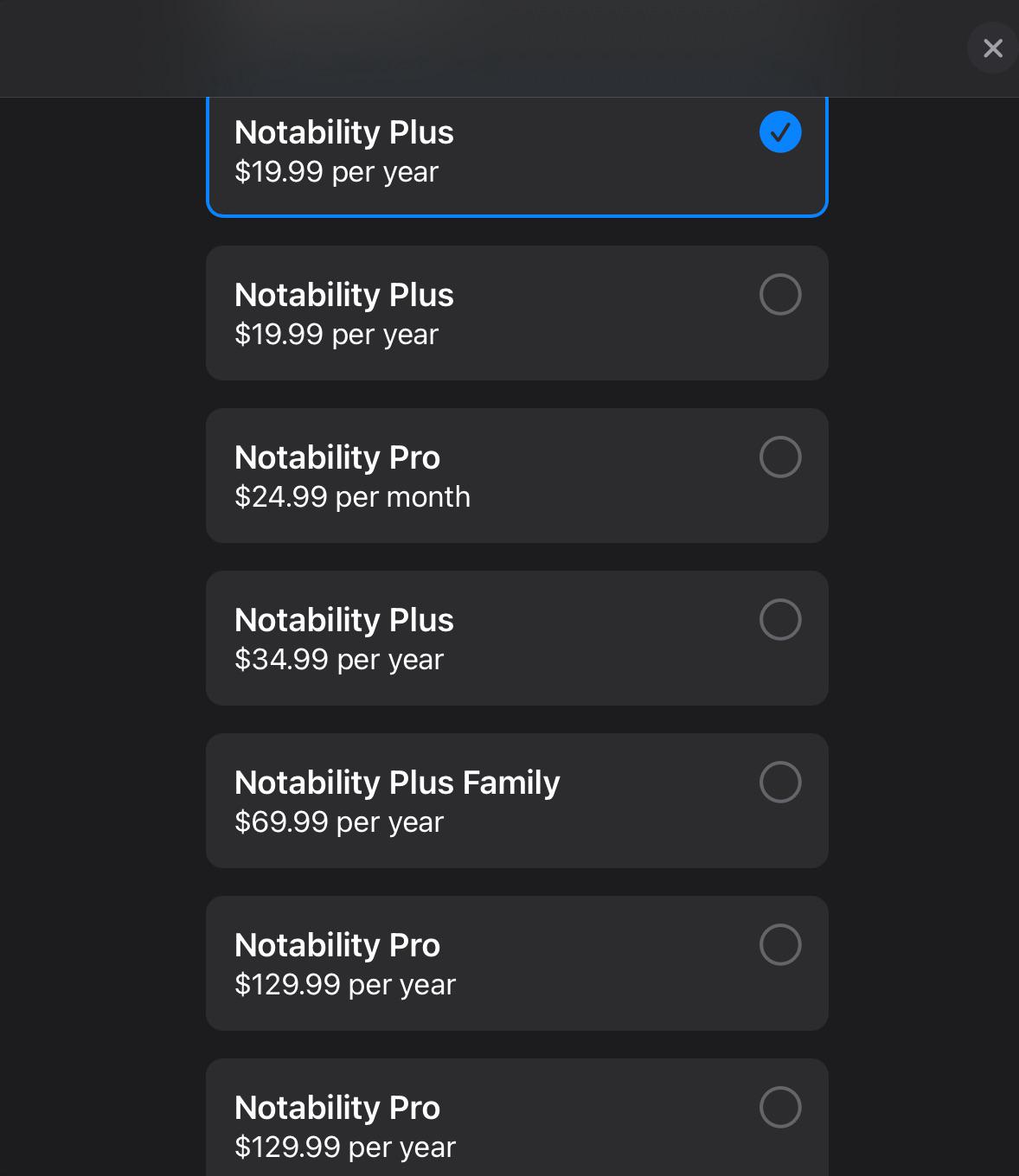This screenshot has width=1019, height=1176.
Task: Click the $34.99 per year price text
Action: (339, 660)
